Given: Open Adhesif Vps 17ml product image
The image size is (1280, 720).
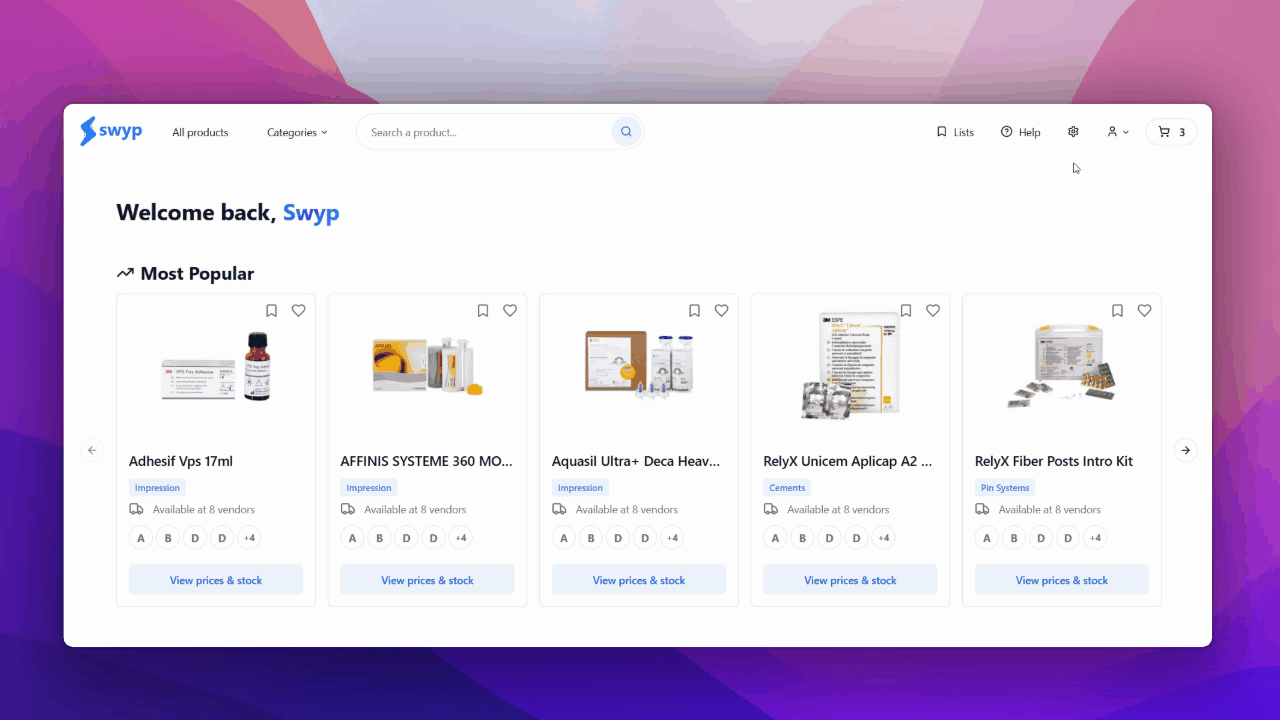Looking at the screenshot, I should (x=216, y=366).
